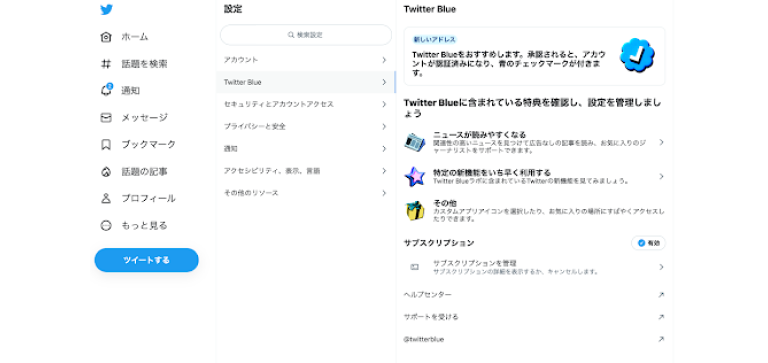The width and height of the screenshot is (768, 363).
Task: Click the ニュースが読みやすくなる heading
Action: pos(480,135)
